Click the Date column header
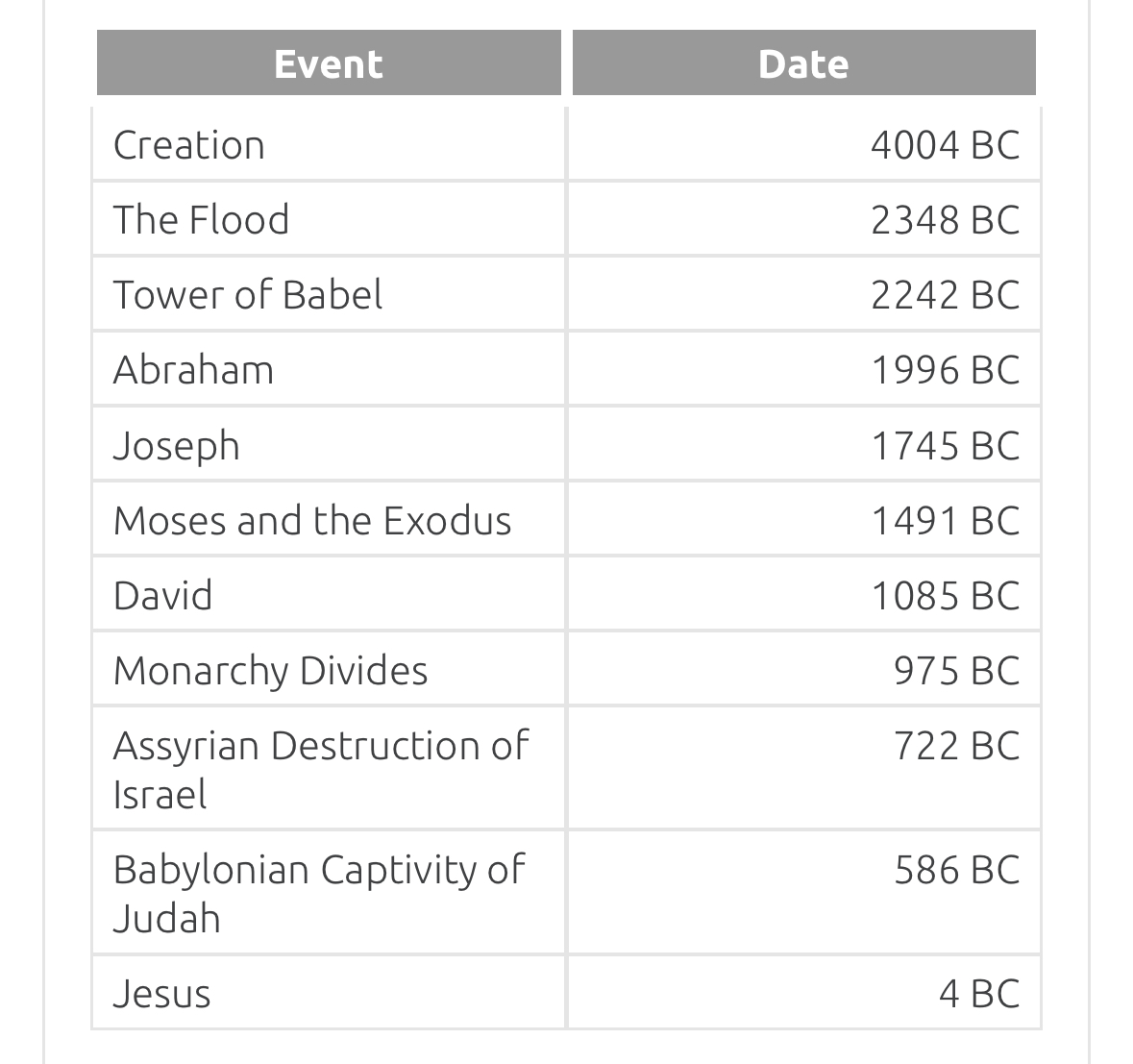Screen dimensions: 1133x1064 coord(803,62)
